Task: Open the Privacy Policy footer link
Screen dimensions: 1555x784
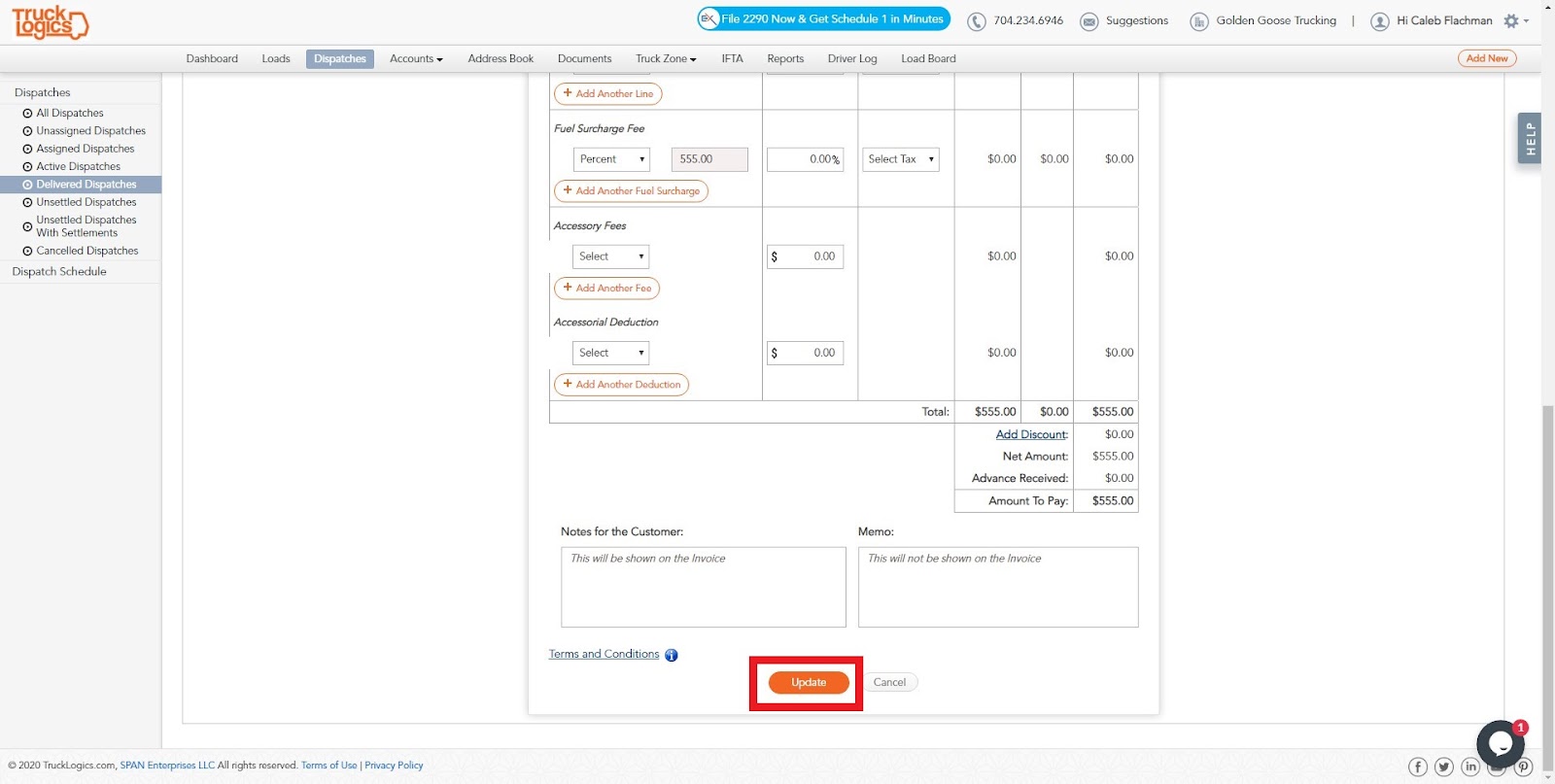Action: tap(394, 766)
